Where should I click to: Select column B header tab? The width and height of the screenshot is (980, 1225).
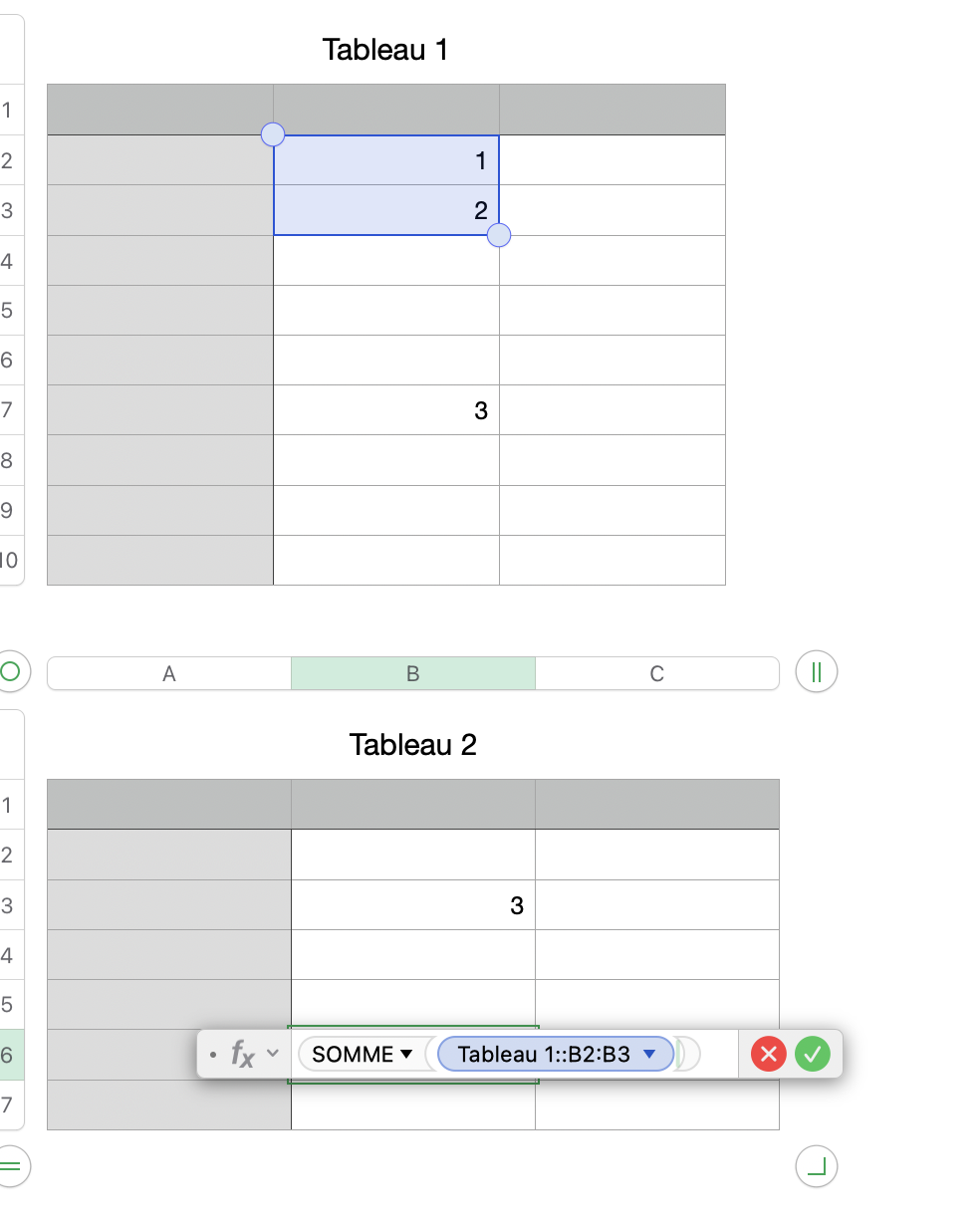(412, 674)
